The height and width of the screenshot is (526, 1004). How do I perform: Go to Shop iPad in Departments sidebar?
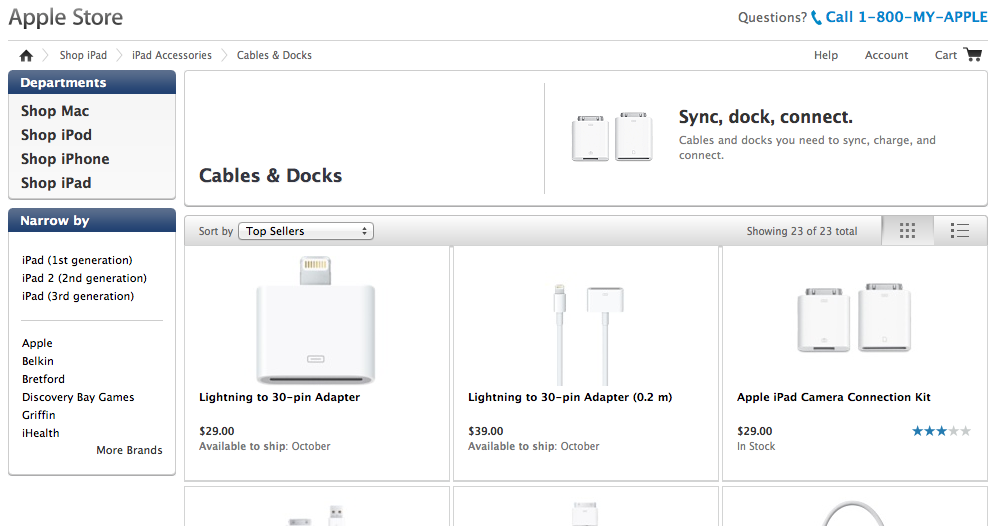click(x=56, y=183)
